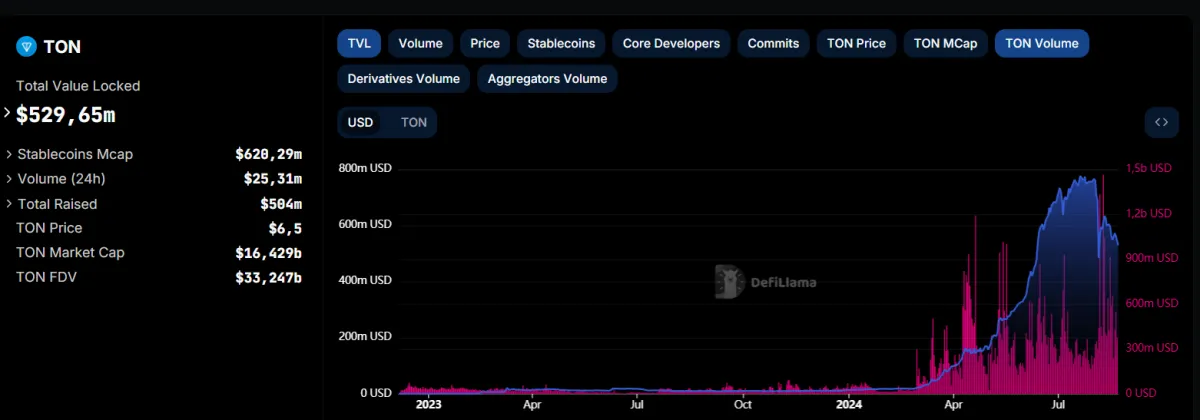This screenshot has height=420, width=1200.
Task: Open the embed chart code icon
Action: (1161, 122)
